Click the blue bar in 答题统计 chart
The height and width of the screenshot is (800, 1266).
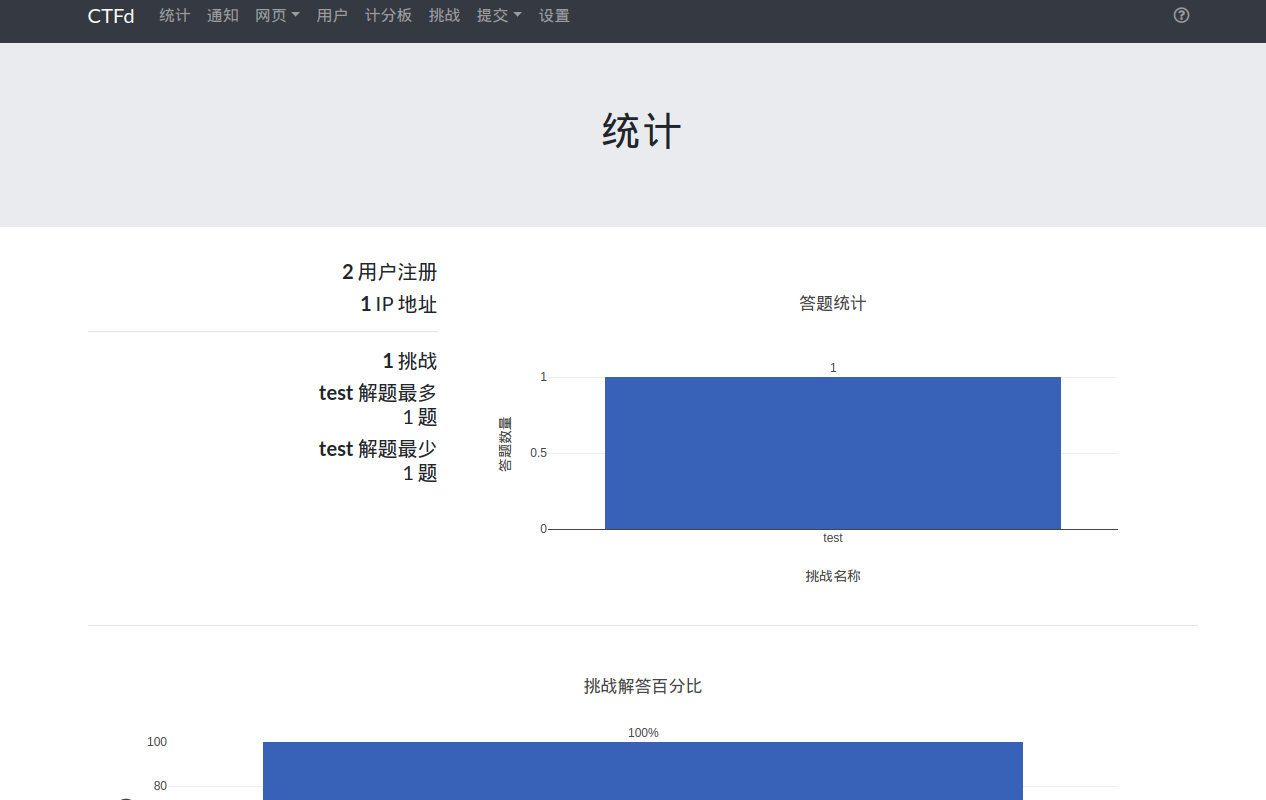coord(833,453)
